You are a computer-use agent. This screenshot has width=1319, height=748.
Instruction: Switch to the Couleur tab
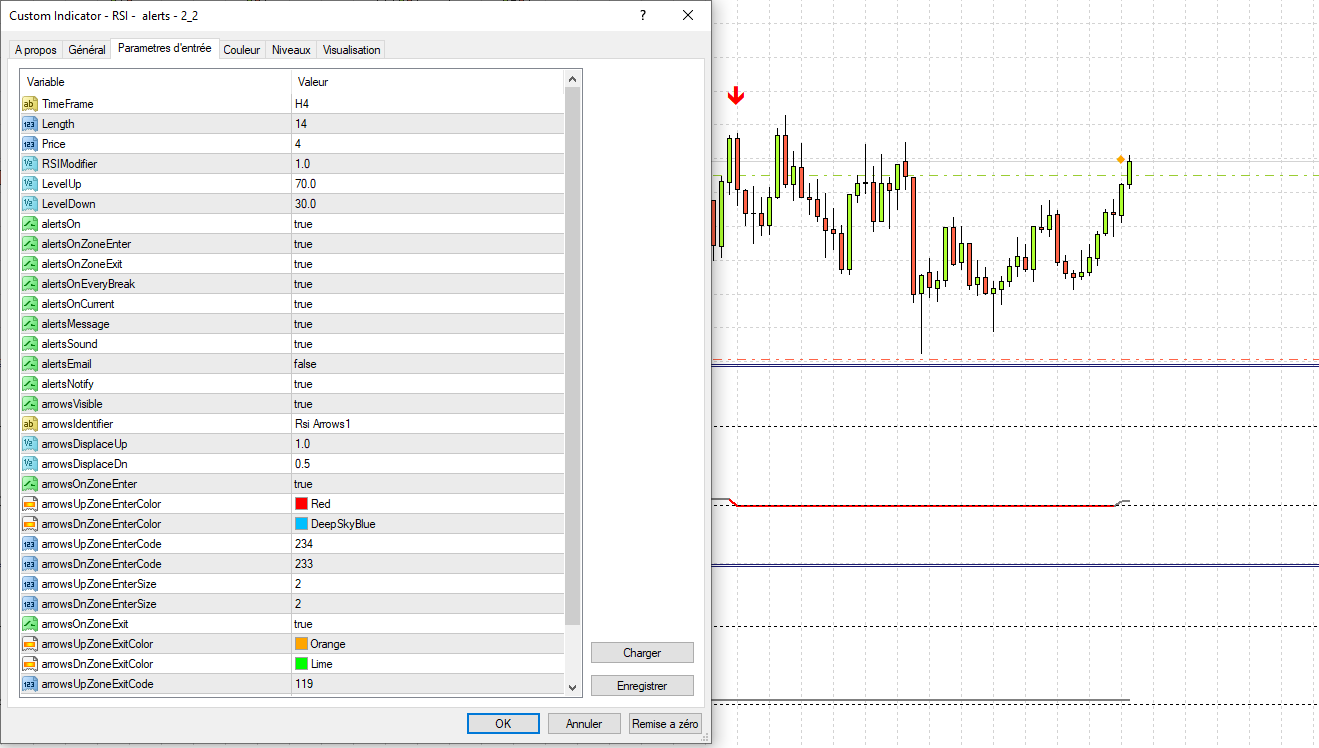tap(242, 50)
